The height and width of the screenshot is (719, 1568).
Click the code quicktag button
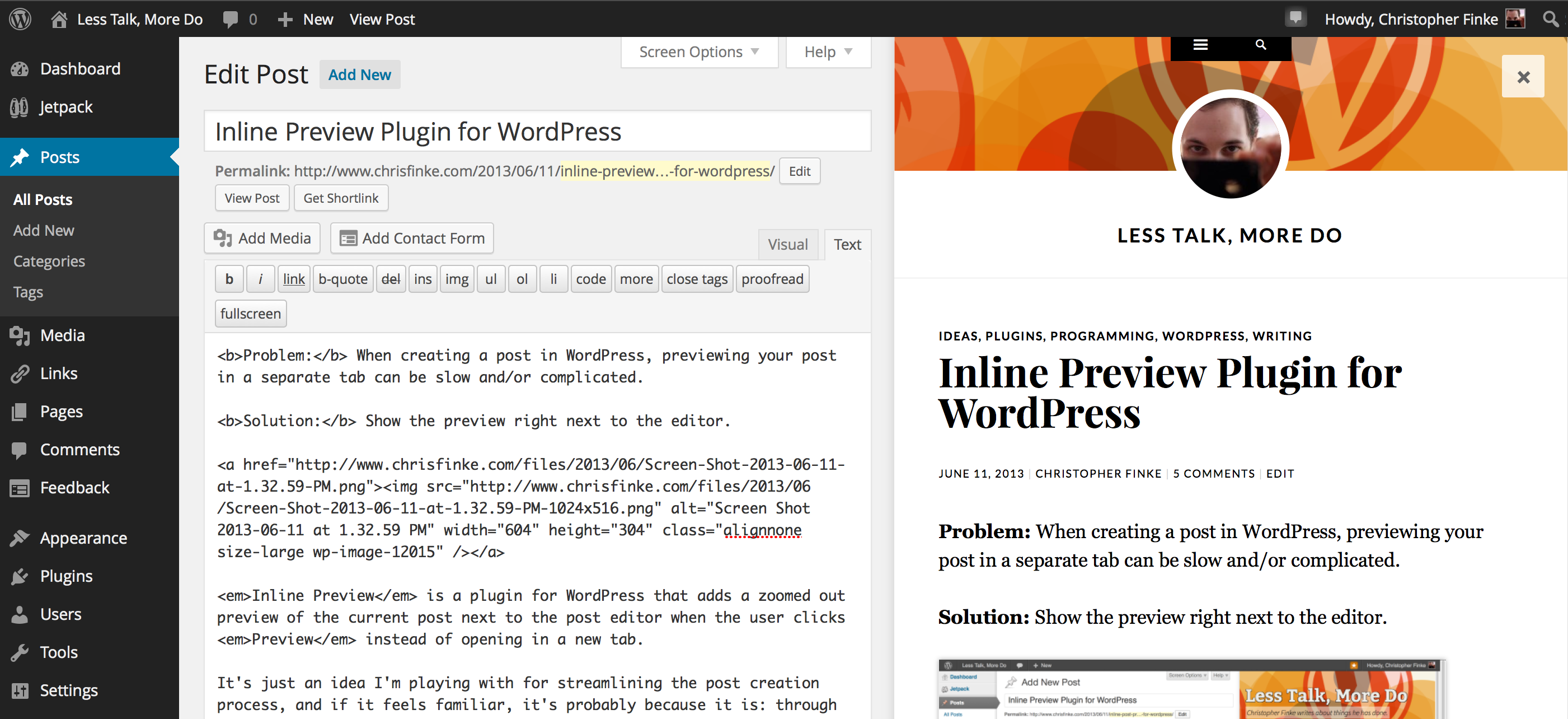click(591, 279)
